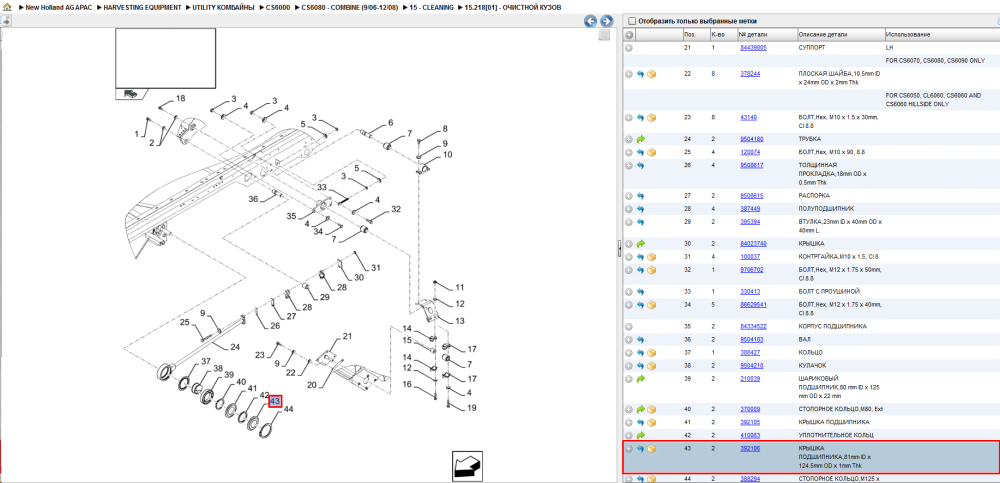Click the diagram overview thumbnail box
1000x483 pixels.
tap(165, 58)
